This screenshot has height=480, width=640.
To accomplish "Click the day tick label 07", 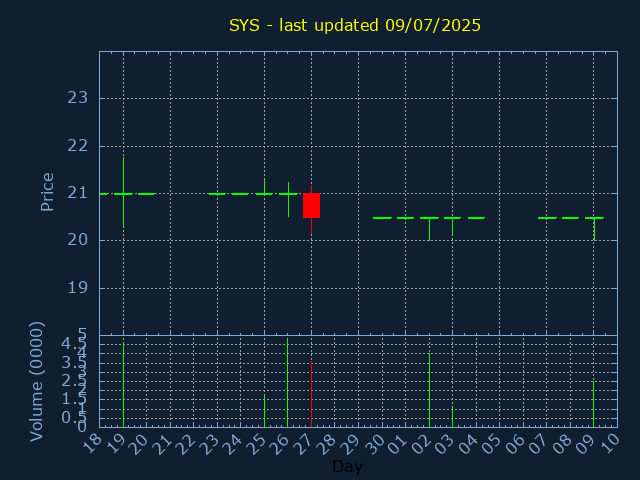I will pos(540,443).
